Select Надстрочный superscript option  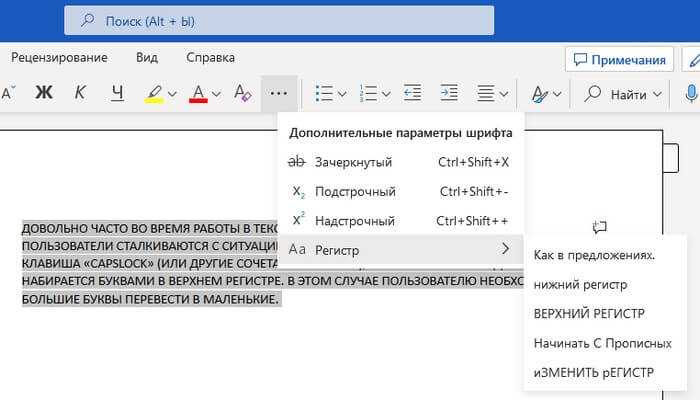[400, 221]
